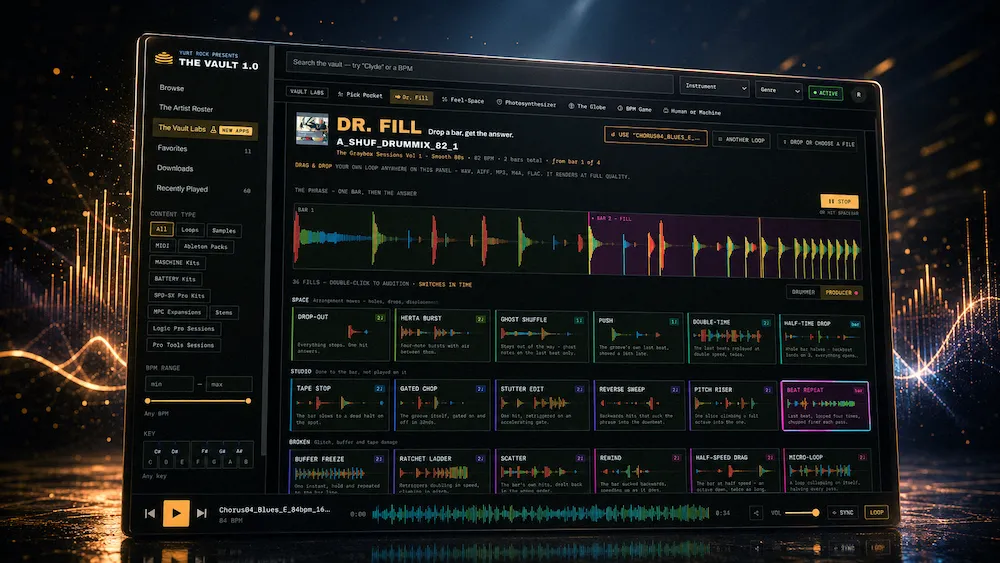Select the GHOST SHUFFLE fill card
Screen dimensions: 1000x563
coord(542,336)
